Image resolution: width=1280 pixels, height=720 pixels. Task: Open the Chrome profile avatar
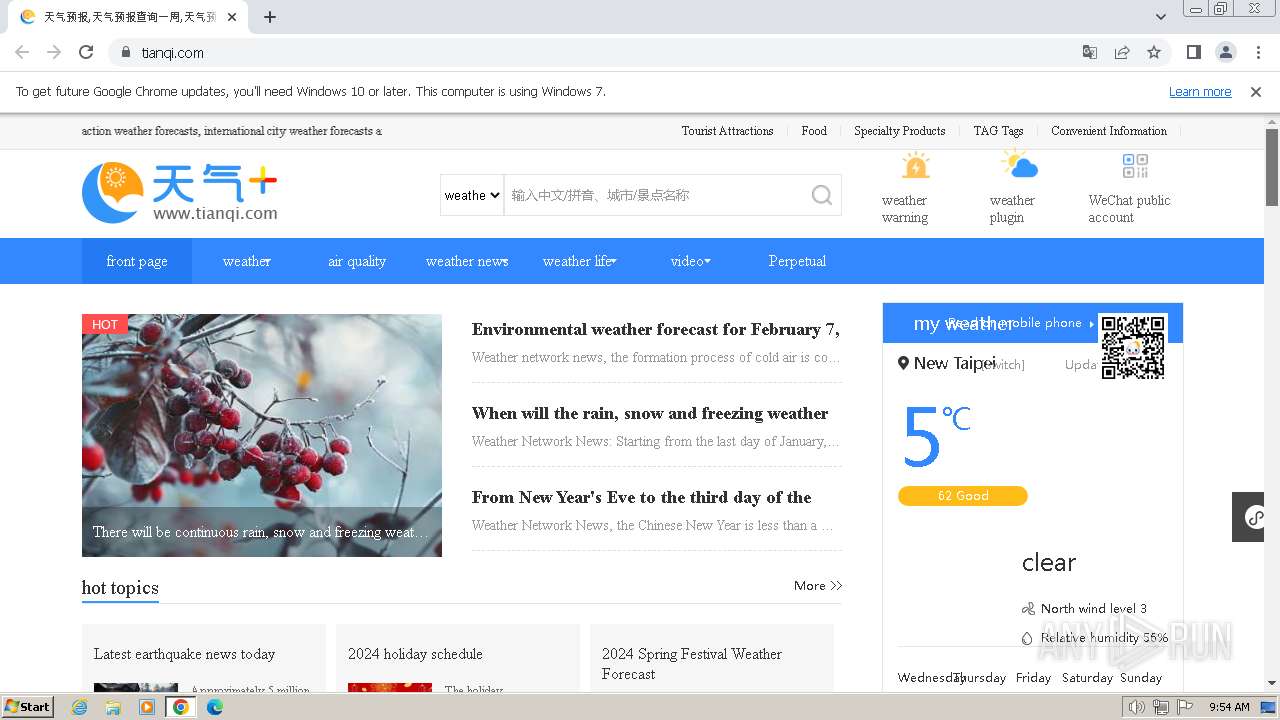(1225, 52)
